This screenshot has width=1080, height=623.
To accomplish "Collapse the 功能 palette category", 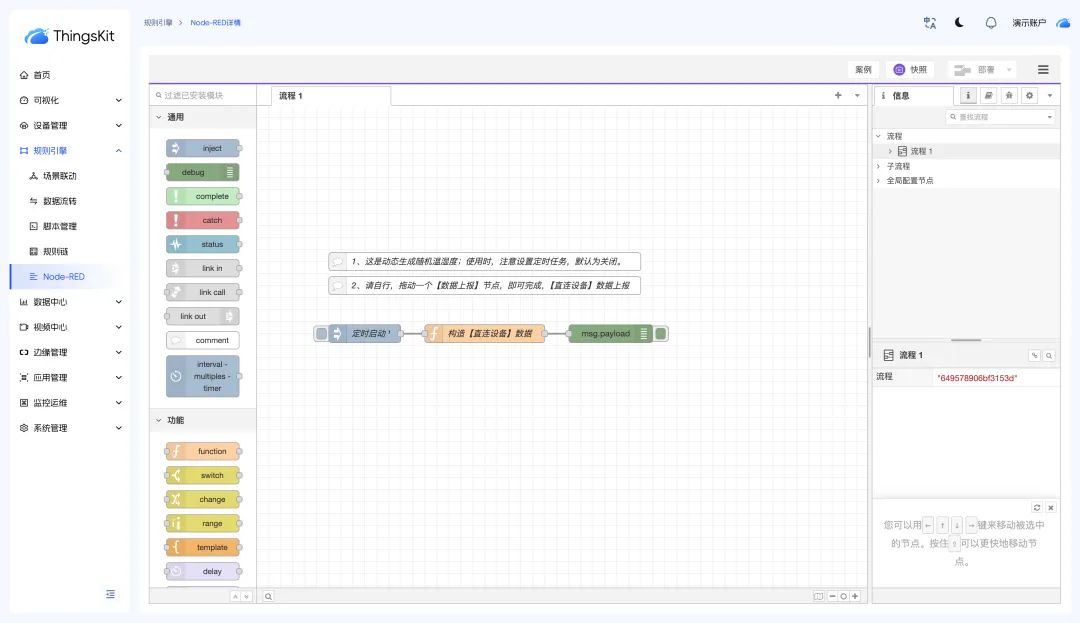I will click(202, 420).
